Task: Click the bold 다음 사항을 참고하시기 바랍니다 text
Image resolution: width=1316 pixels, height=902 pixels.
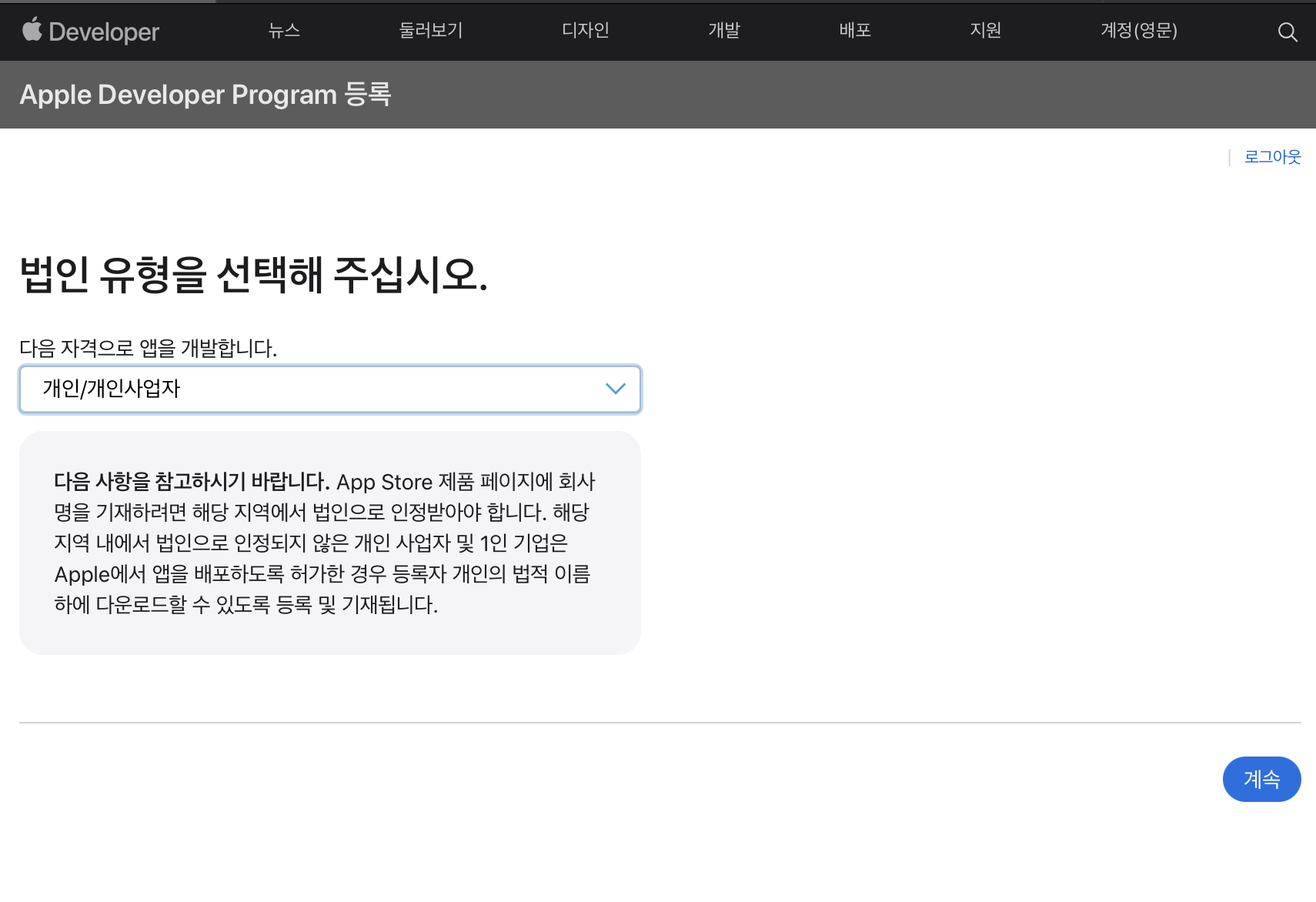Action: [192, 482]
